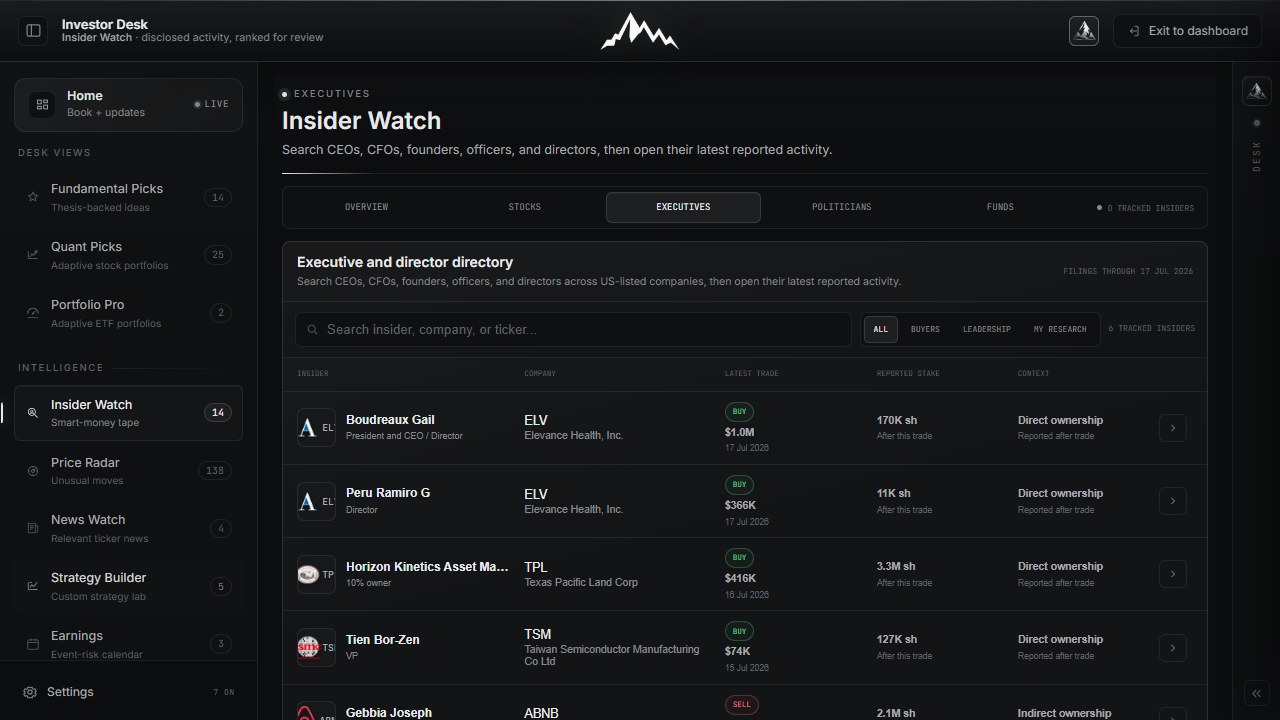Click the mountain logo in the header
Image resolution: width=1280 pixels, height=720 pixels.
coord(639,31)
